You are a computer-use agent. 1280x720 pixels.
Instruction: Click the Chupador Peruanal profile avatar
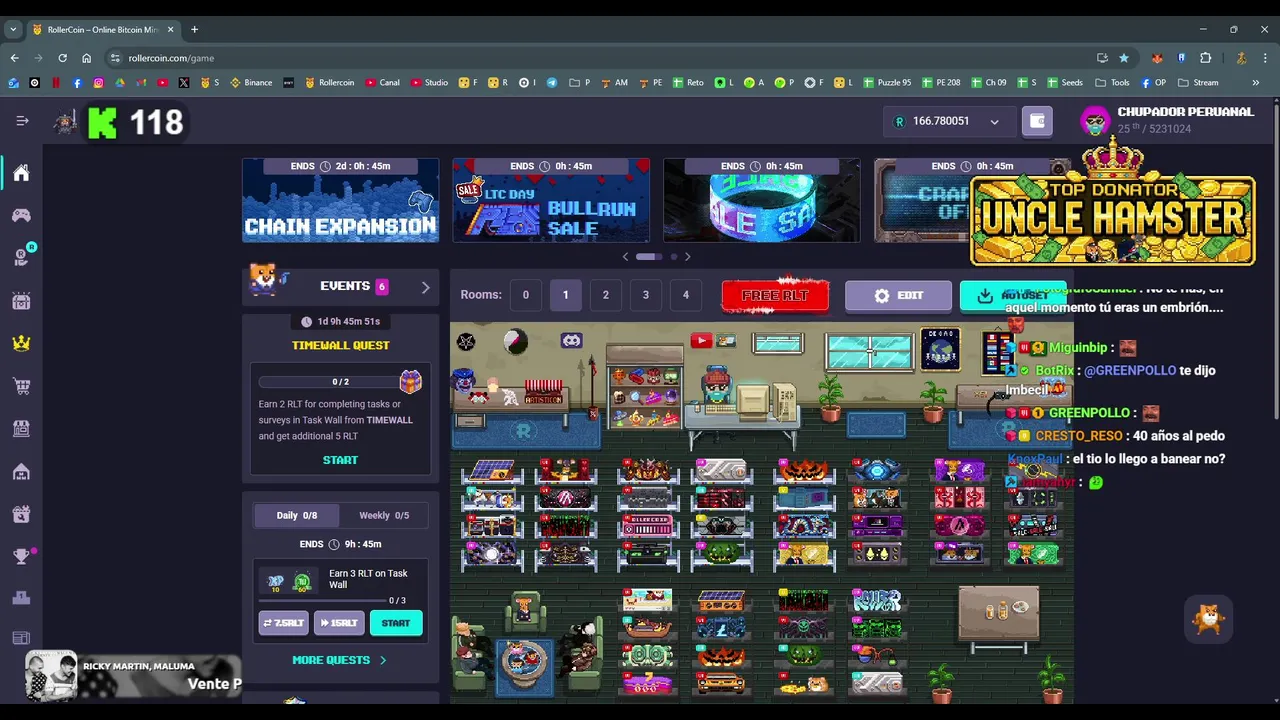pyautogui.click(x=1096, y=121)
